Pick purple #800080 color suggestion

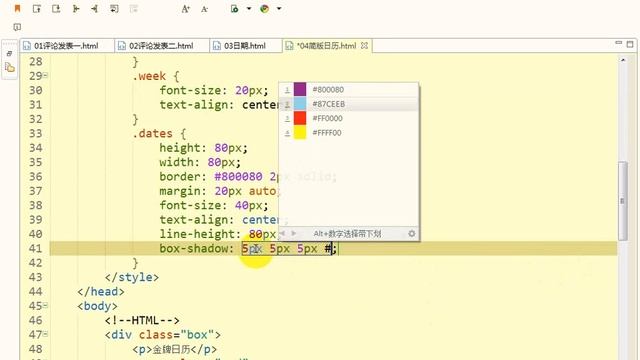click(x=349, y=89)
